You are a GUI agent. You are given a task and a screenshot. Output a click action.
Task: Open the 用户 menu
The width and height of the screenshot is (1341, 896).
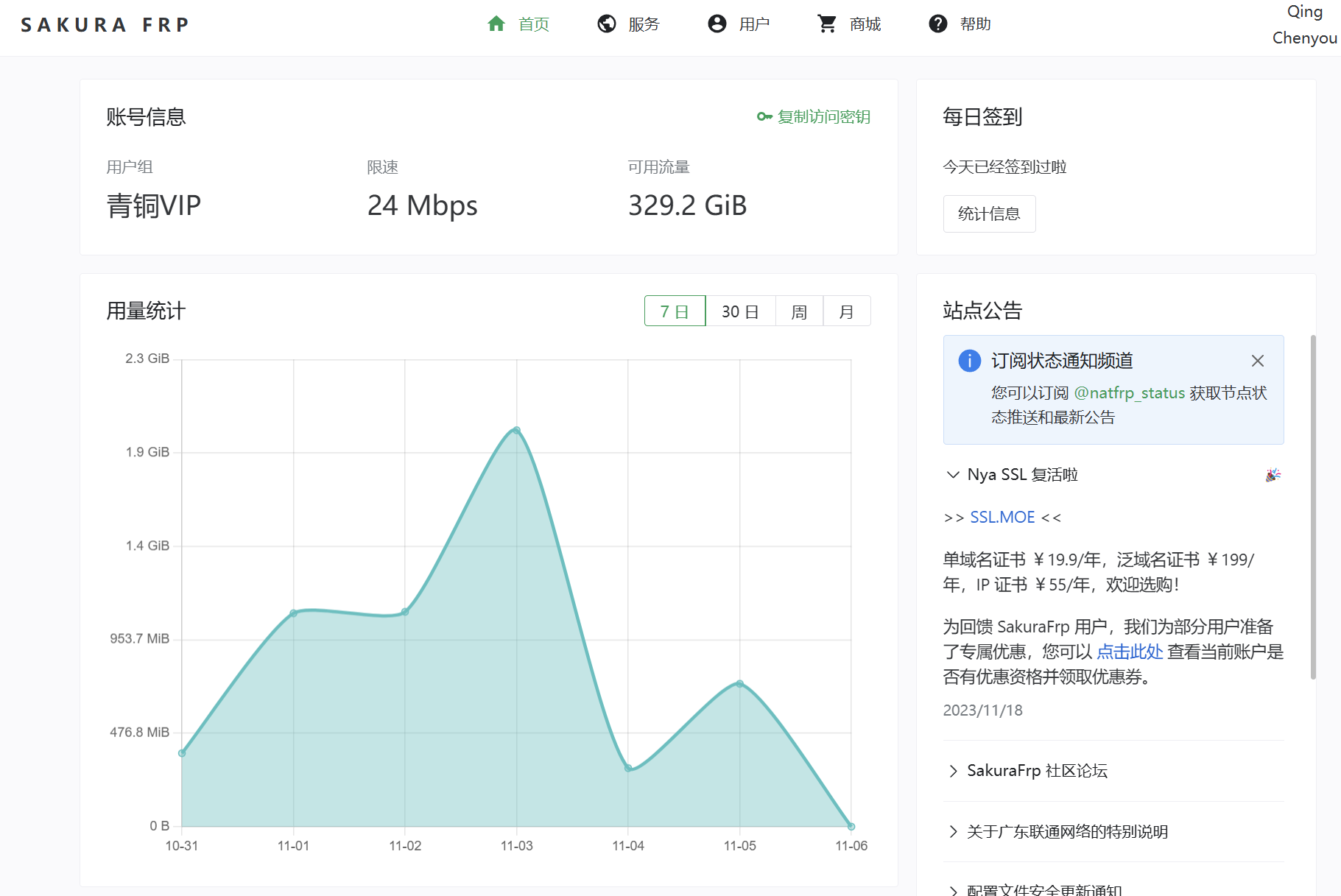point(755,24)
